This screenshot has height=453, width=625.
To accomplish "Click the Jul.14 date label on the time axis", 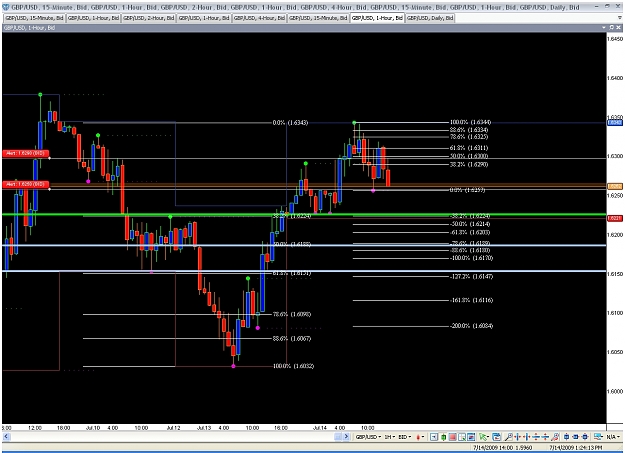I will point(320,428).
